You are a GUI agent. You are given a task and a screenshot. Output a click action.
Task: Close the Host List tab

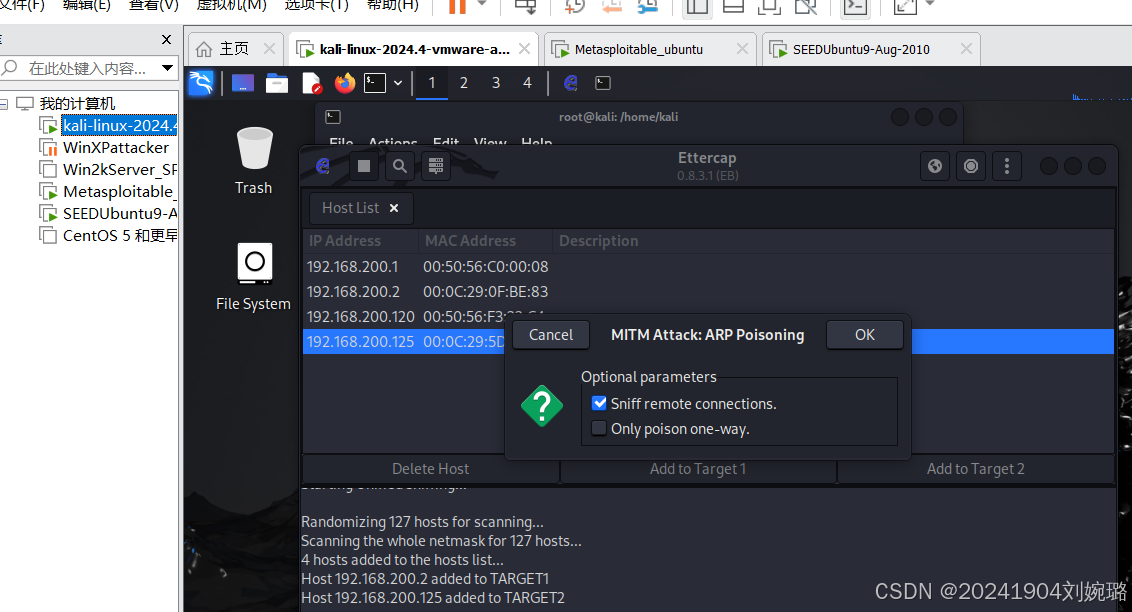tap(394, 208)
